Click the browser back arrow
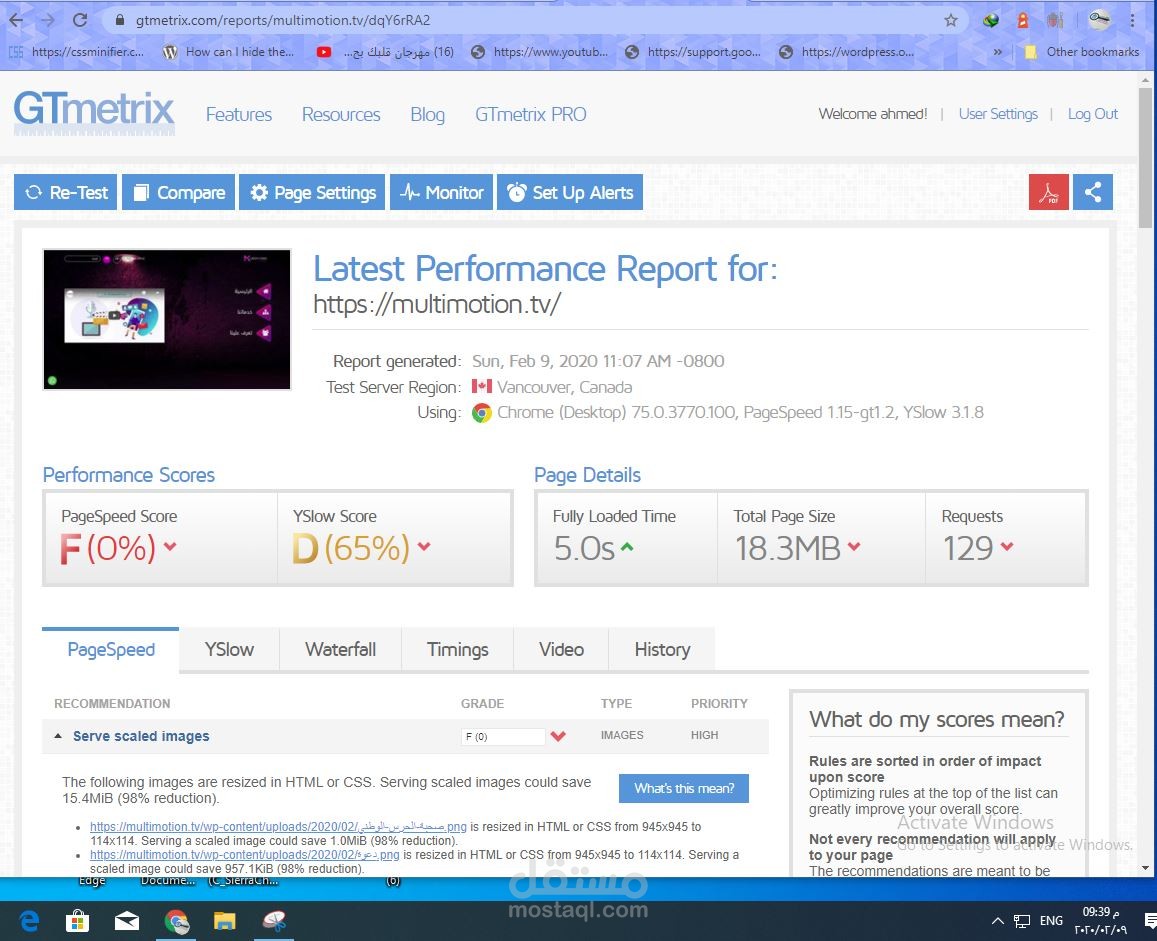 coord(16,20)
